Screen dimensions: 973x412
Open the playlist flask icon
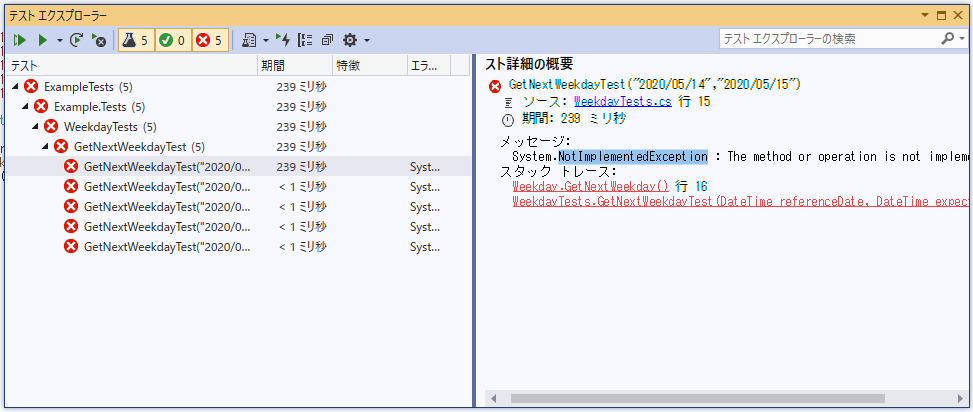pos(249,40)
